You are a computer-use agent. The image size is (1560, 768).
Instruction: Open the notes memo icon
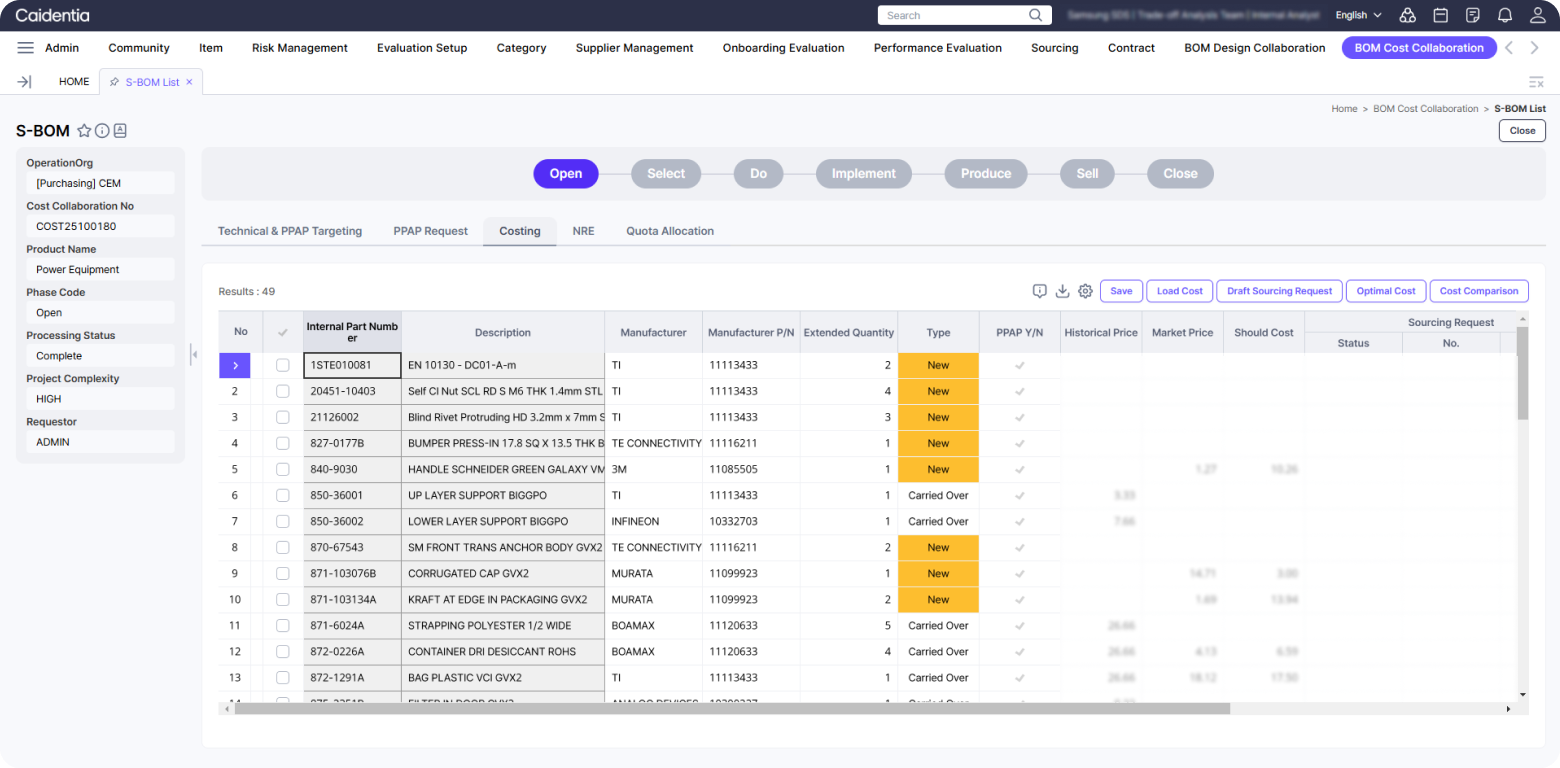click(1472, 15)
